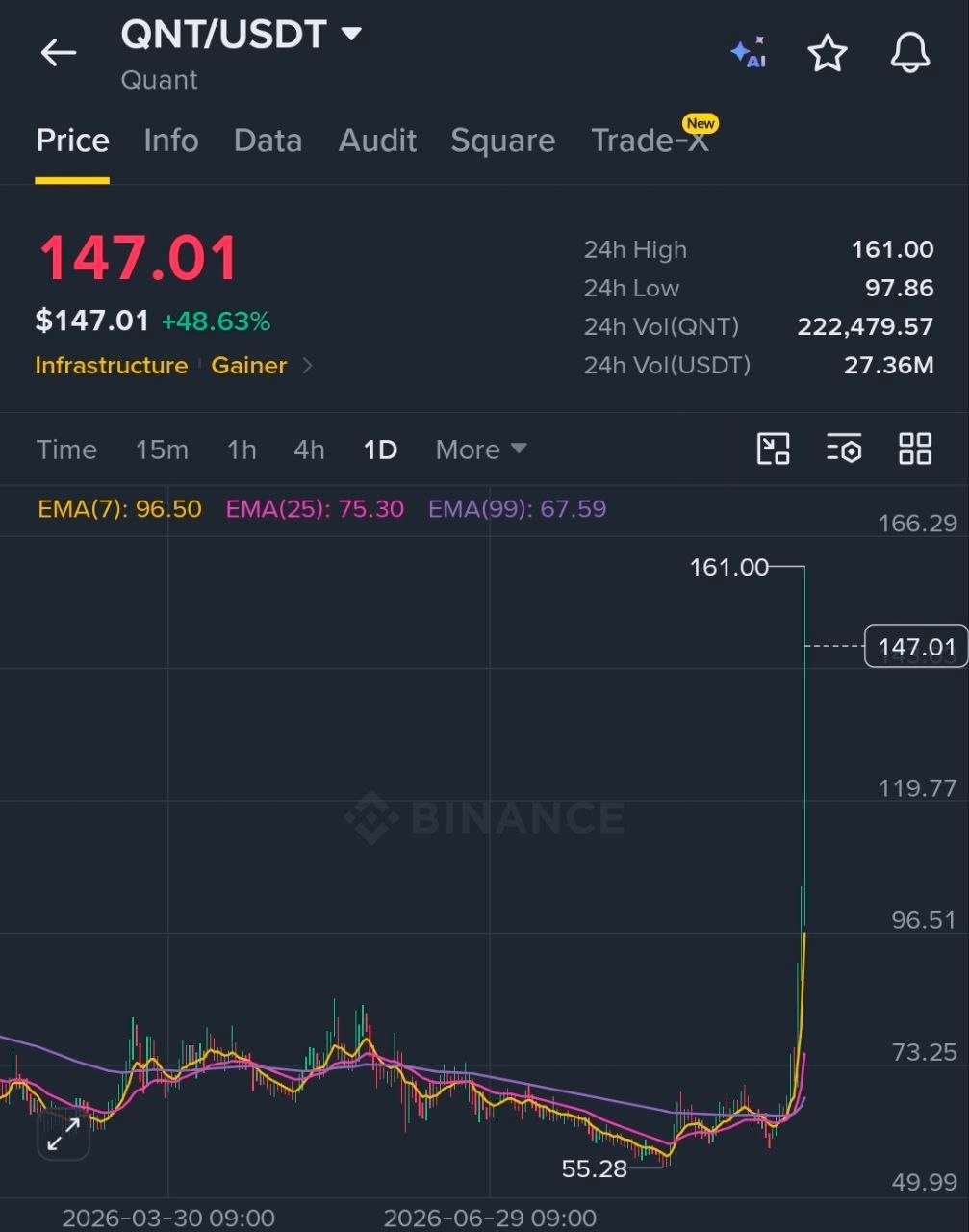Screen dimensions: 969x1232
Task: Tap the back arrow icon
Action: coord(58,53)
